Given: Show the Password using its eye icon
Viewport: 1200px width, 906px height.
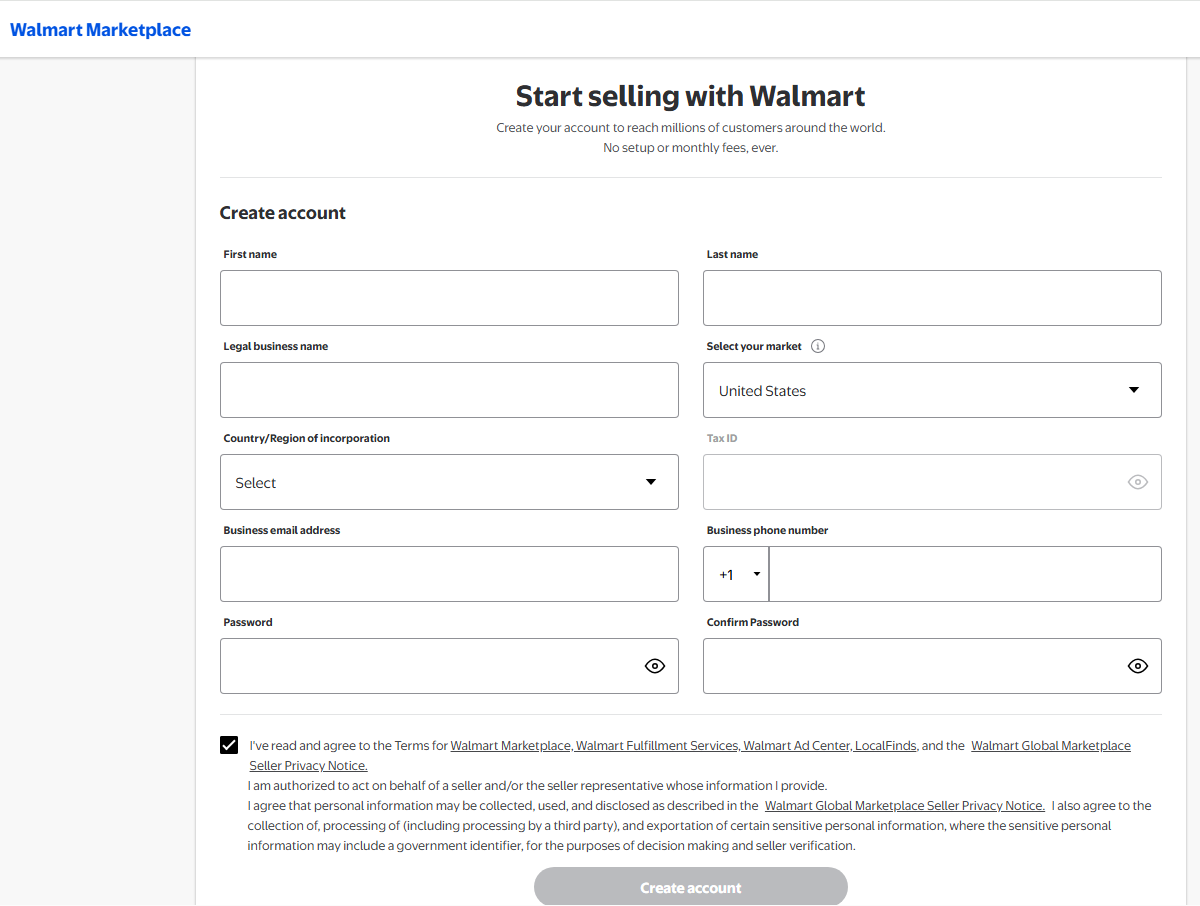Looking at the screenshot, I should (x=654, y=665).
